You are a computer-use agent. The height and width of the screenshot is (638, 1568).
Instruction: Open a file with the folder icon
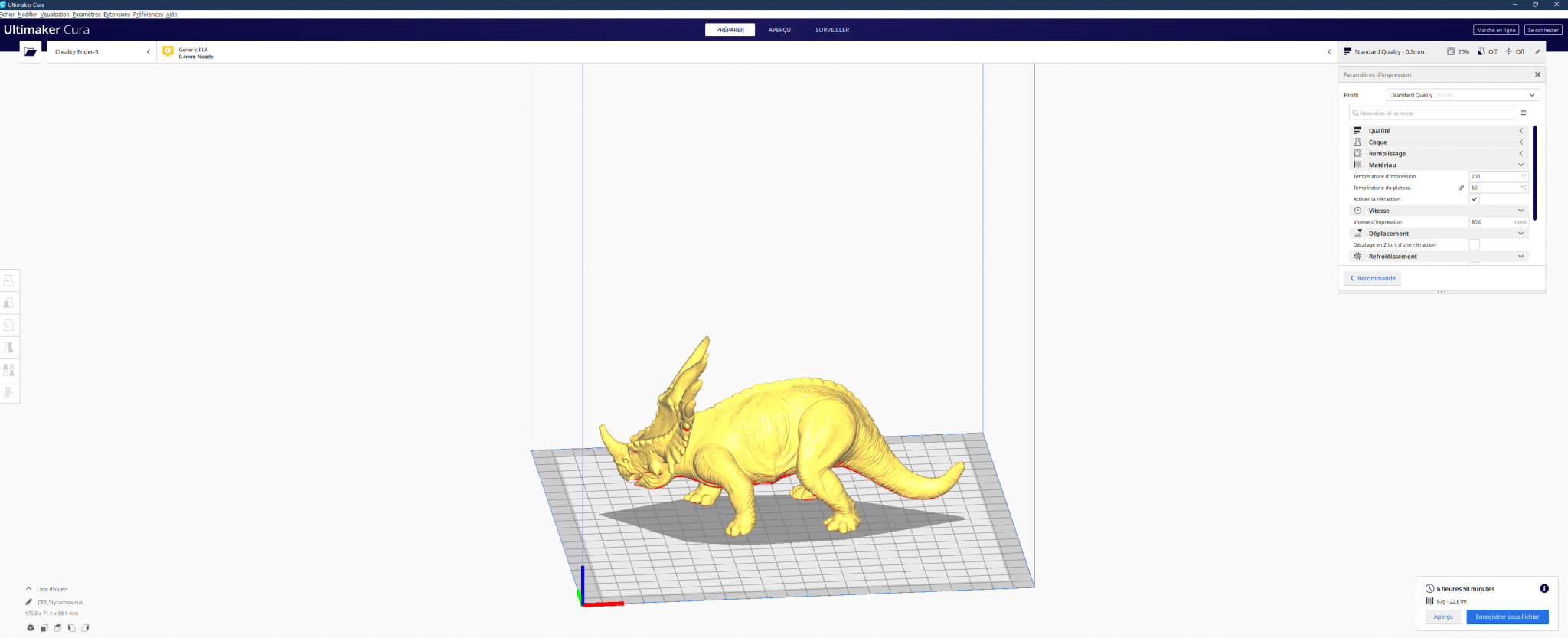pos(30,51)
